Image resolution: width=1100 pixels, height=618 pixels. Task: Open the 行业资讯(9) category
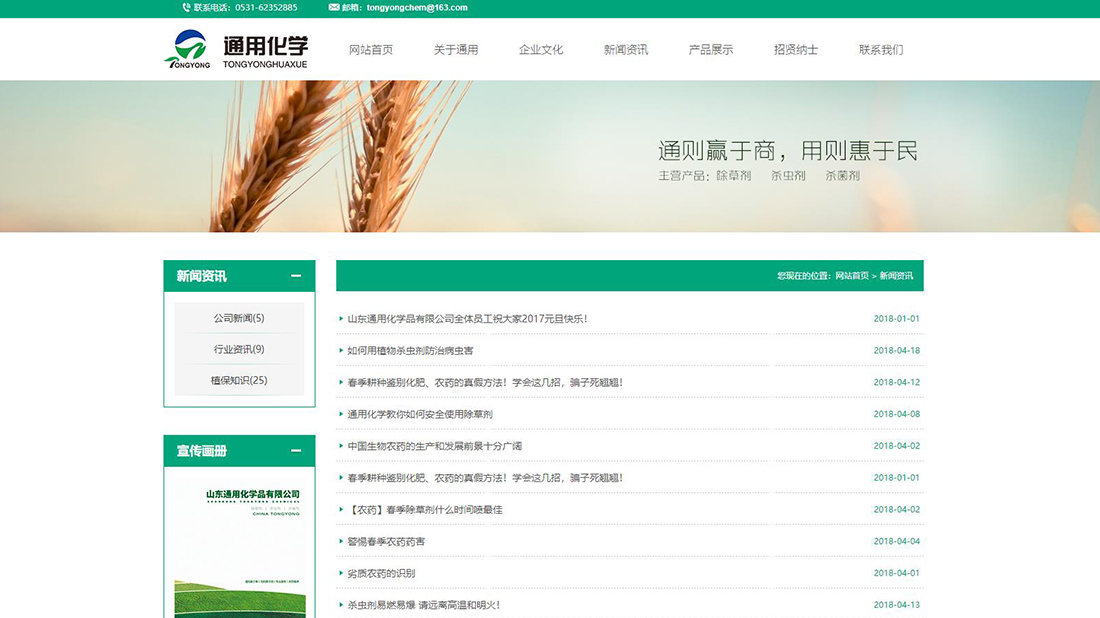click(x=239, y=349)
